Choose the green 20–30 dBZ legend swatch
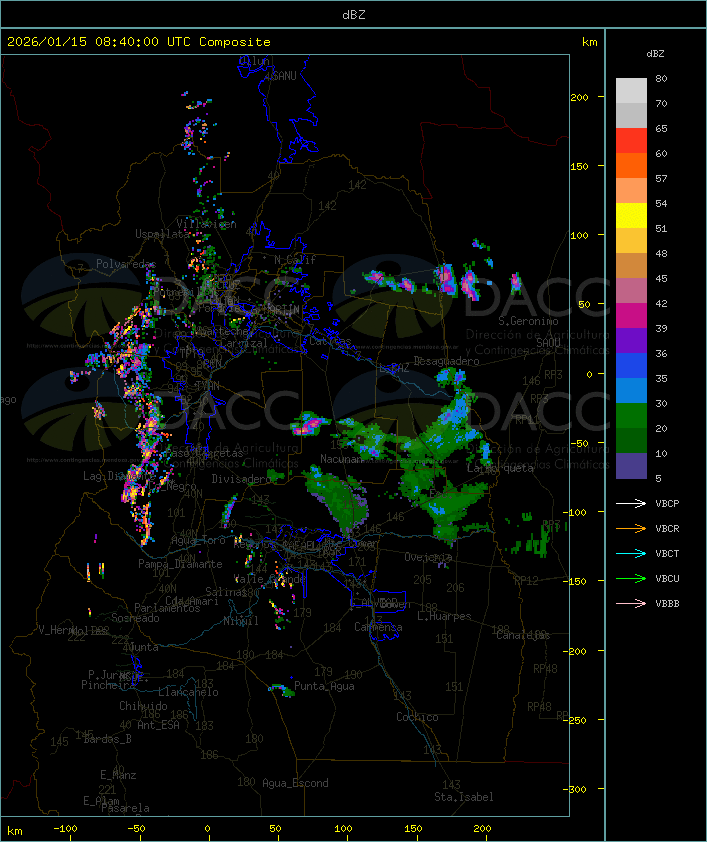707x842 pixels. point(631,416)
